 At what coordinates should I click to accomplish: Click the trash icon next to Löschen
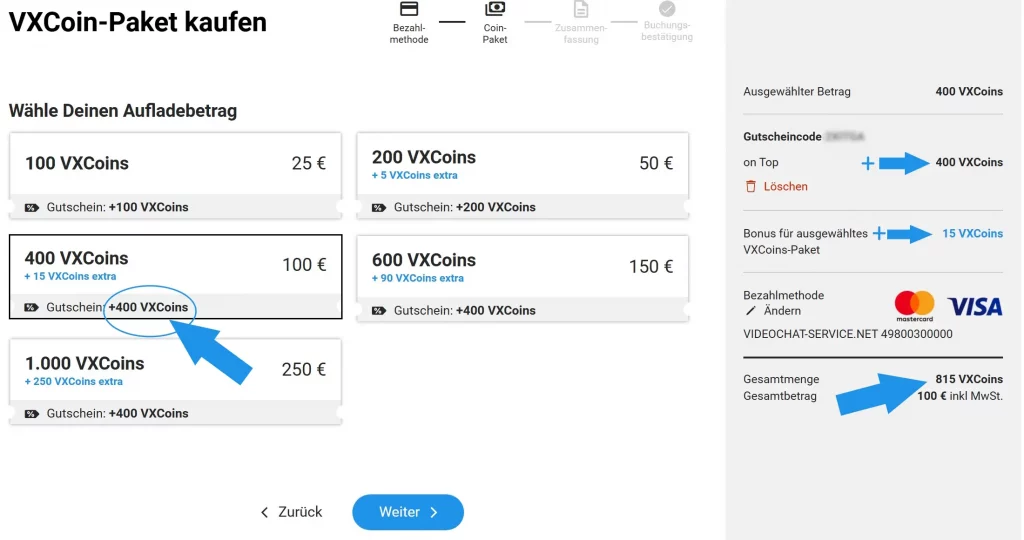750,187
